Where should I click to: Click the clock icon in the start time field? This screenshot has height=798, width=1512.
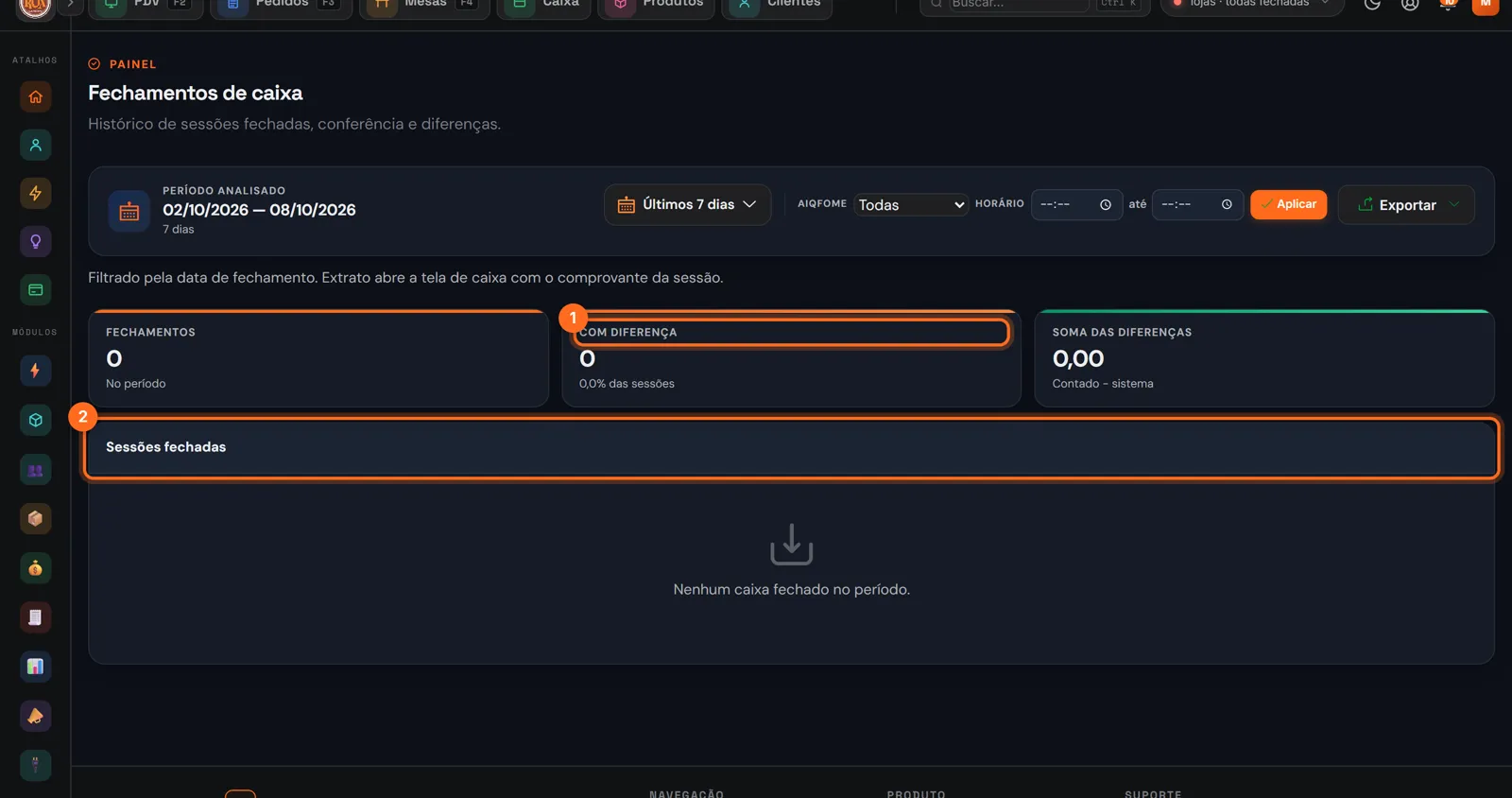point(1106,204)
